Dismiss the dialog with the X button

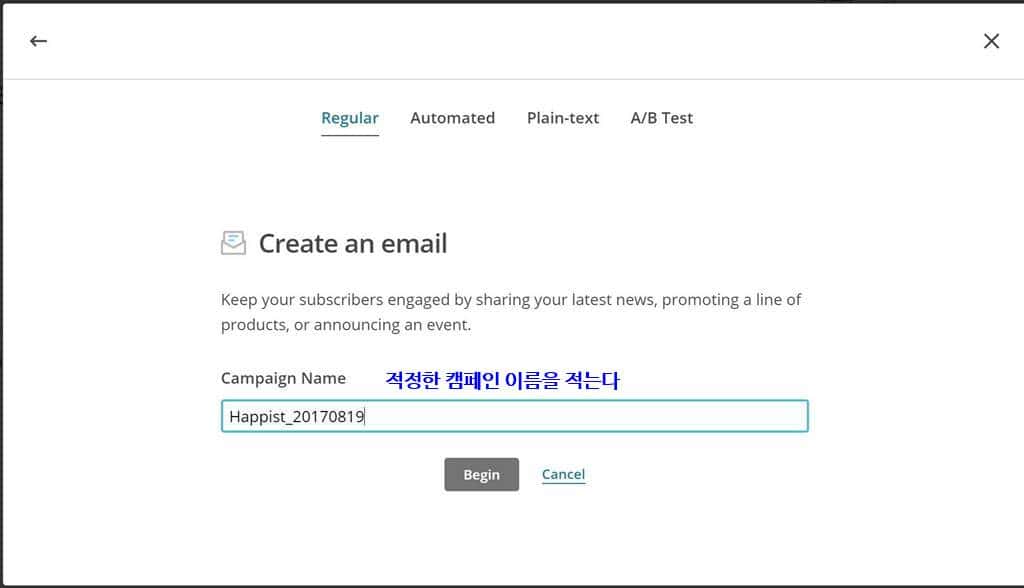click(991, 41)
